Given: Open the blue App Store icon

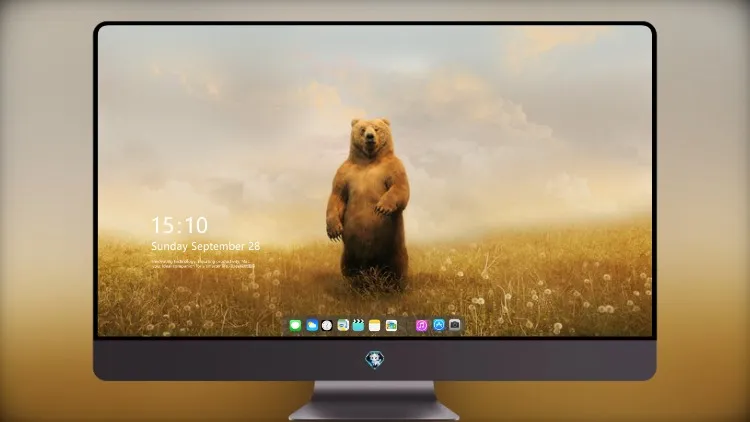Looking at the screenshot, I should (439, 325).
